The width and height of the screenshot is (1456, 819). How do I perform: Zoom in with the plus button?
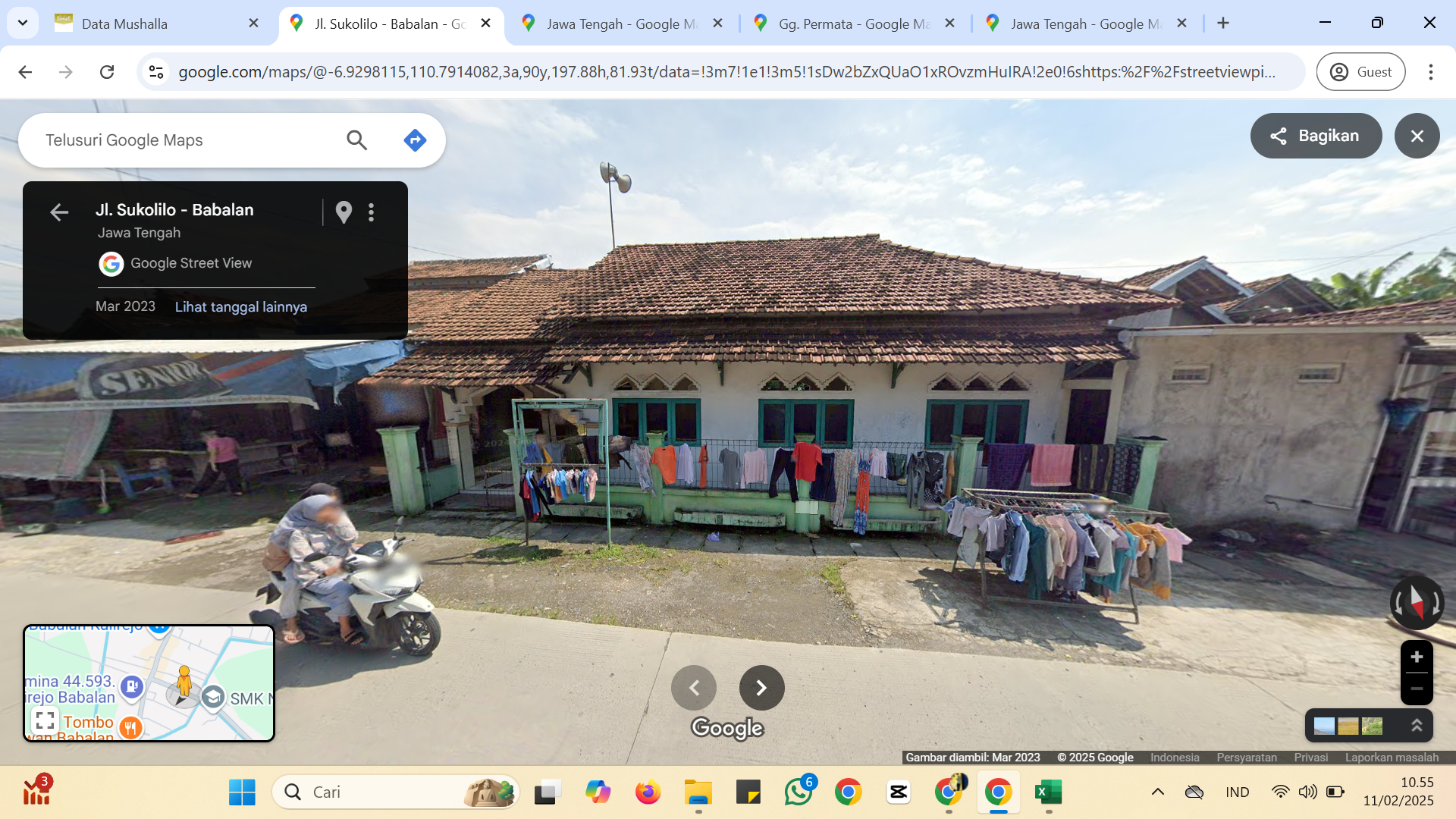coord(1417,657)
